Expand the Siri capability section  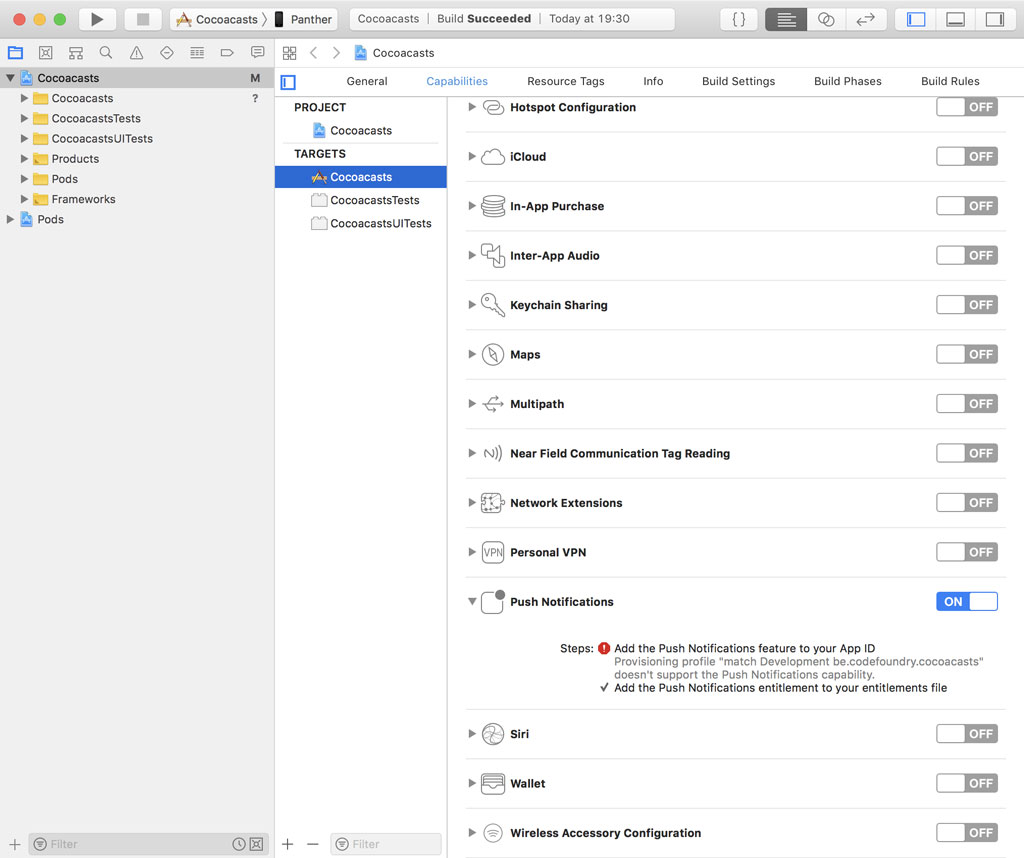coord(472,734)
